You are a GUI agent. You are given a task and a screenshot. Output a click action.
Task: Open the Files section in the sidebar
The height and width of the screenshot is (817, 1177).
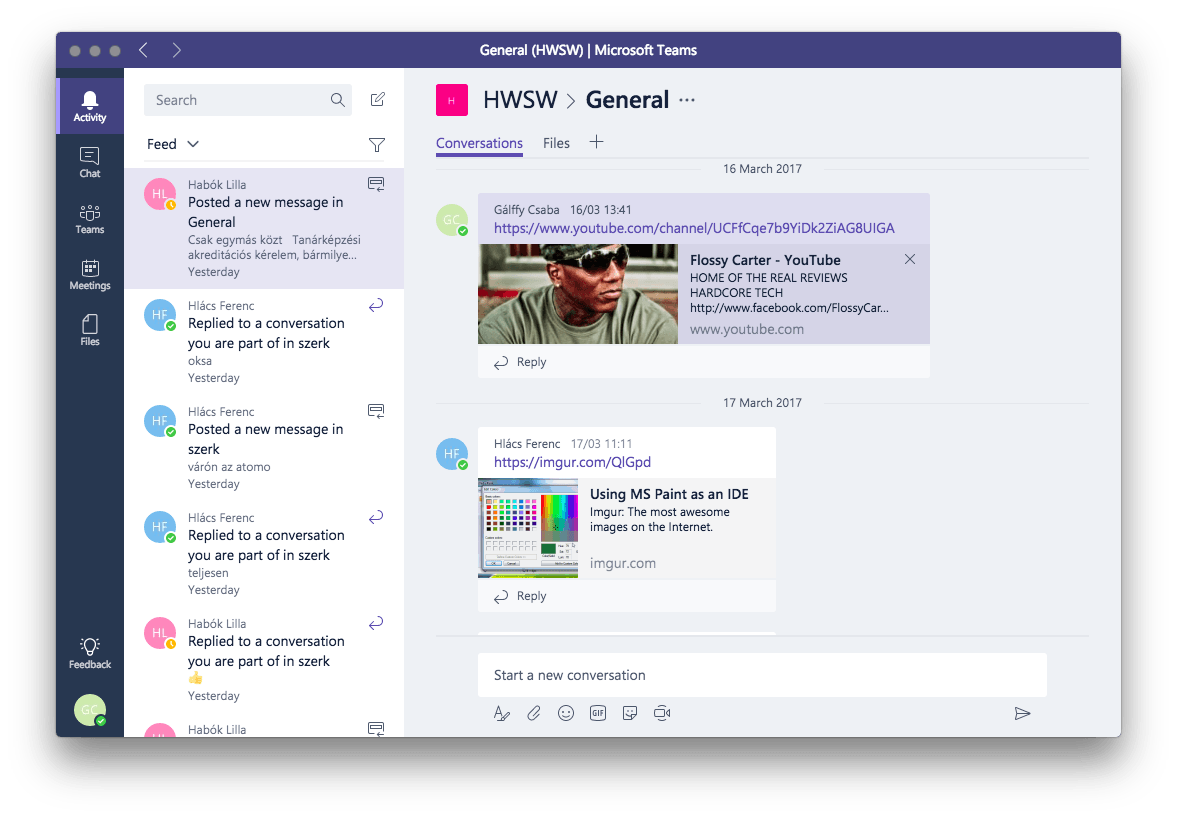tap(90, 330)
